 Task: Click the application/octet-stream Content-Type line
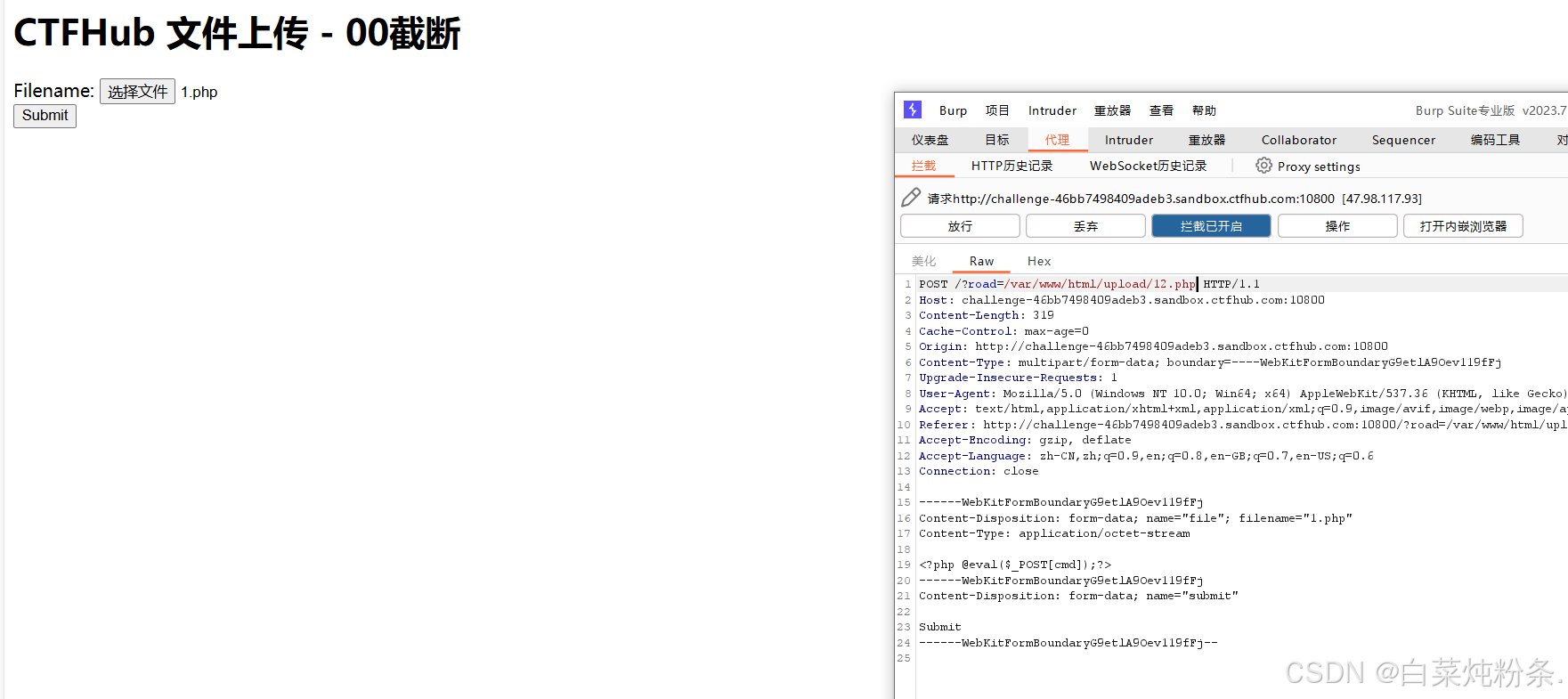(1054, 533)
